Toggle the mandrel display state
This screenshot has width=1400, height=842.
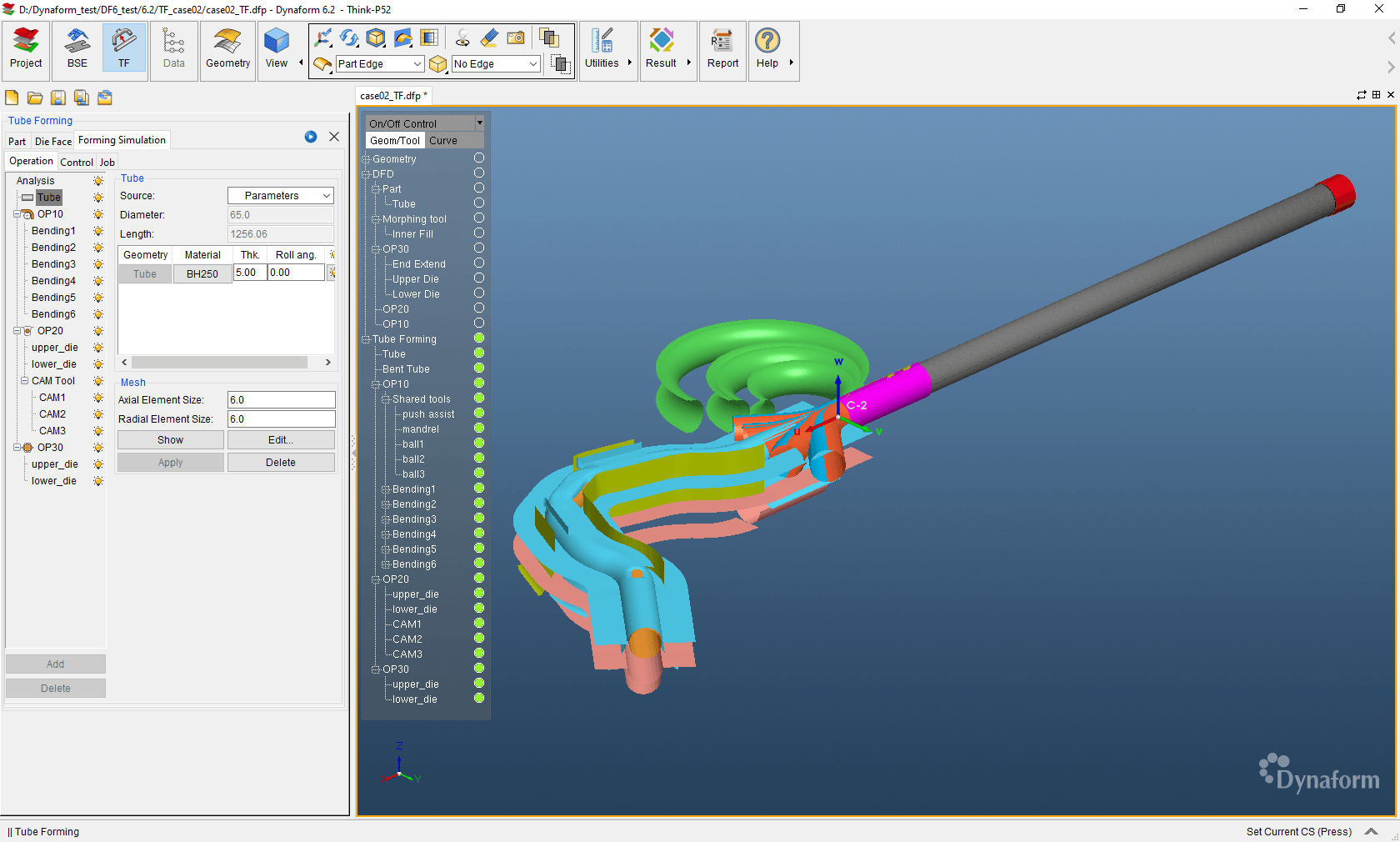click(479, 429)
